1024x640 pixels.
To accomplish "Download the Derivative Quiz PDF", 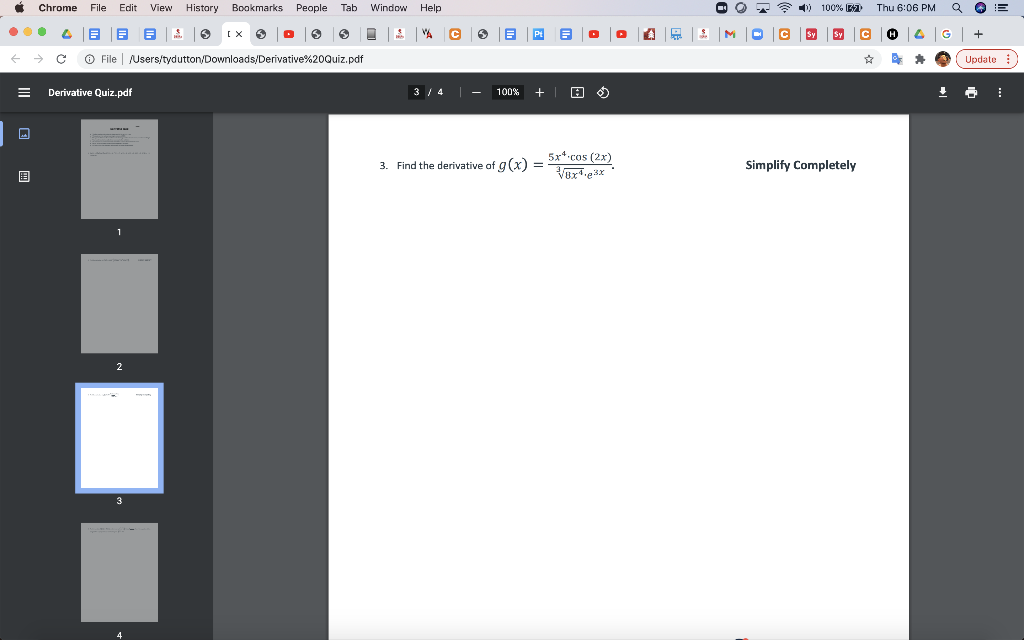I will point(941,92).
